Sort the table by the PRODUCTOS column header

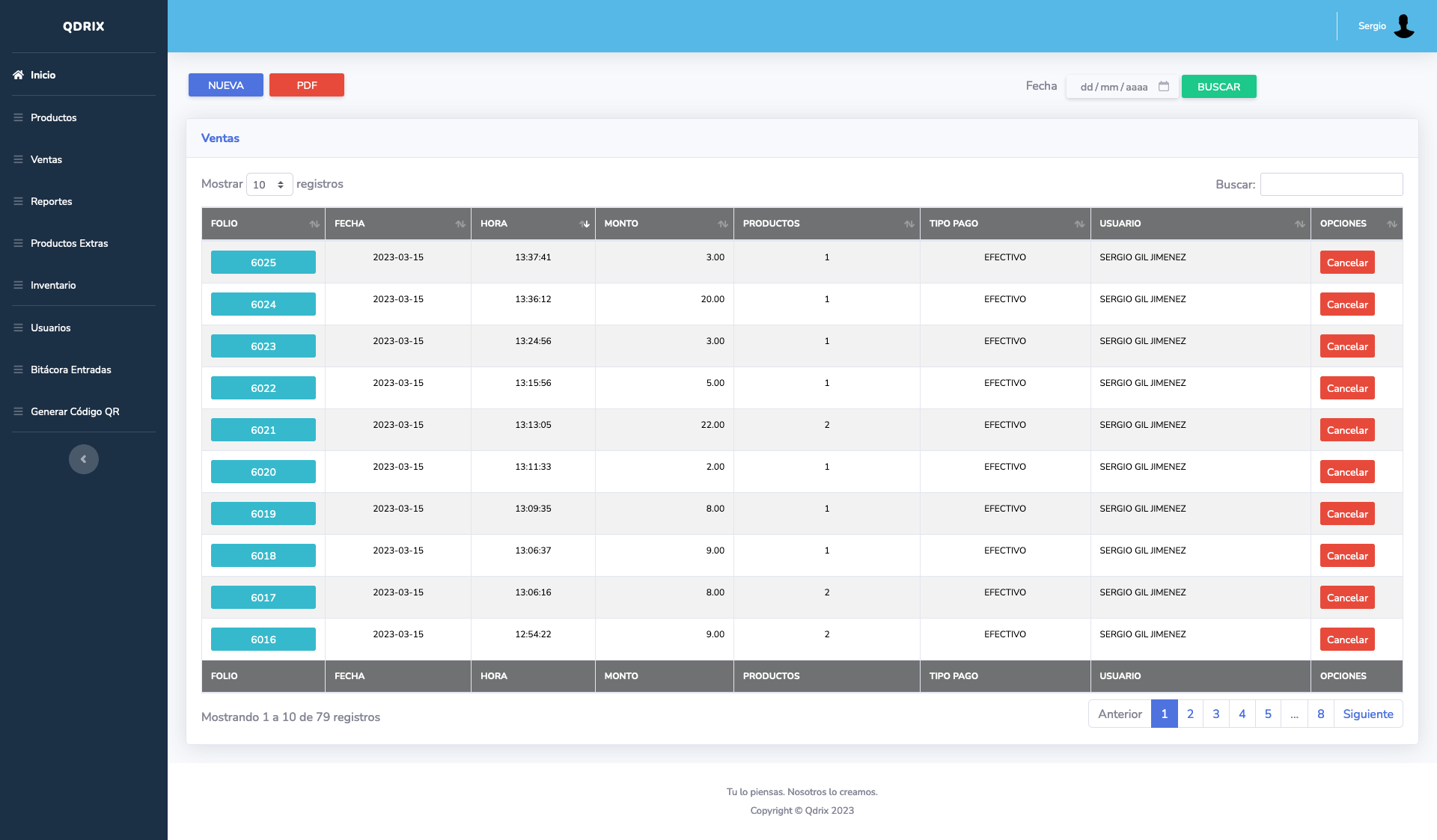coord(827,224)
